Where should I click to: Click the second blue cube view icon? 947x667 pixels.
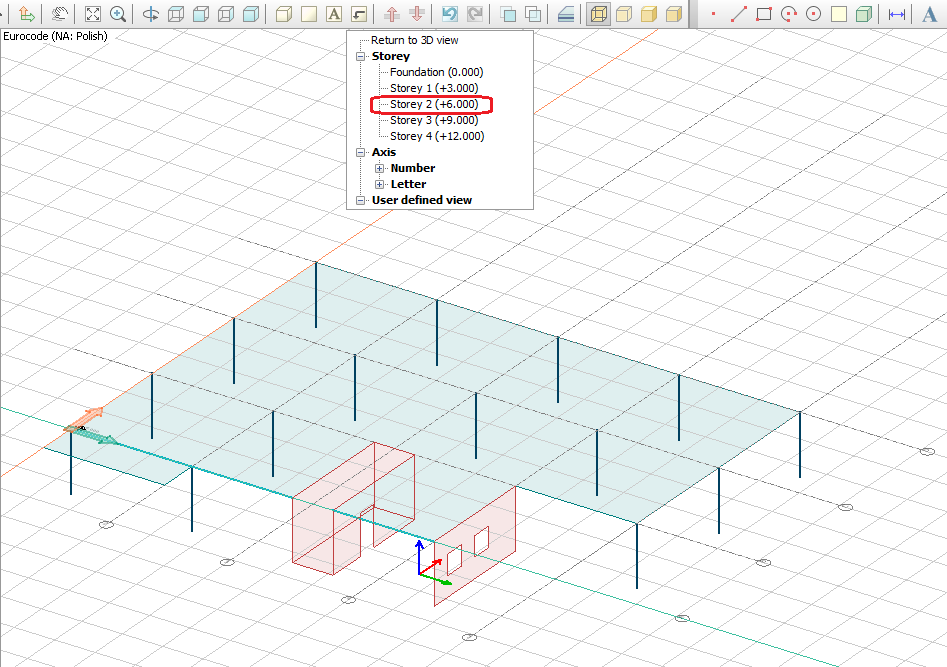click(201, 14)
